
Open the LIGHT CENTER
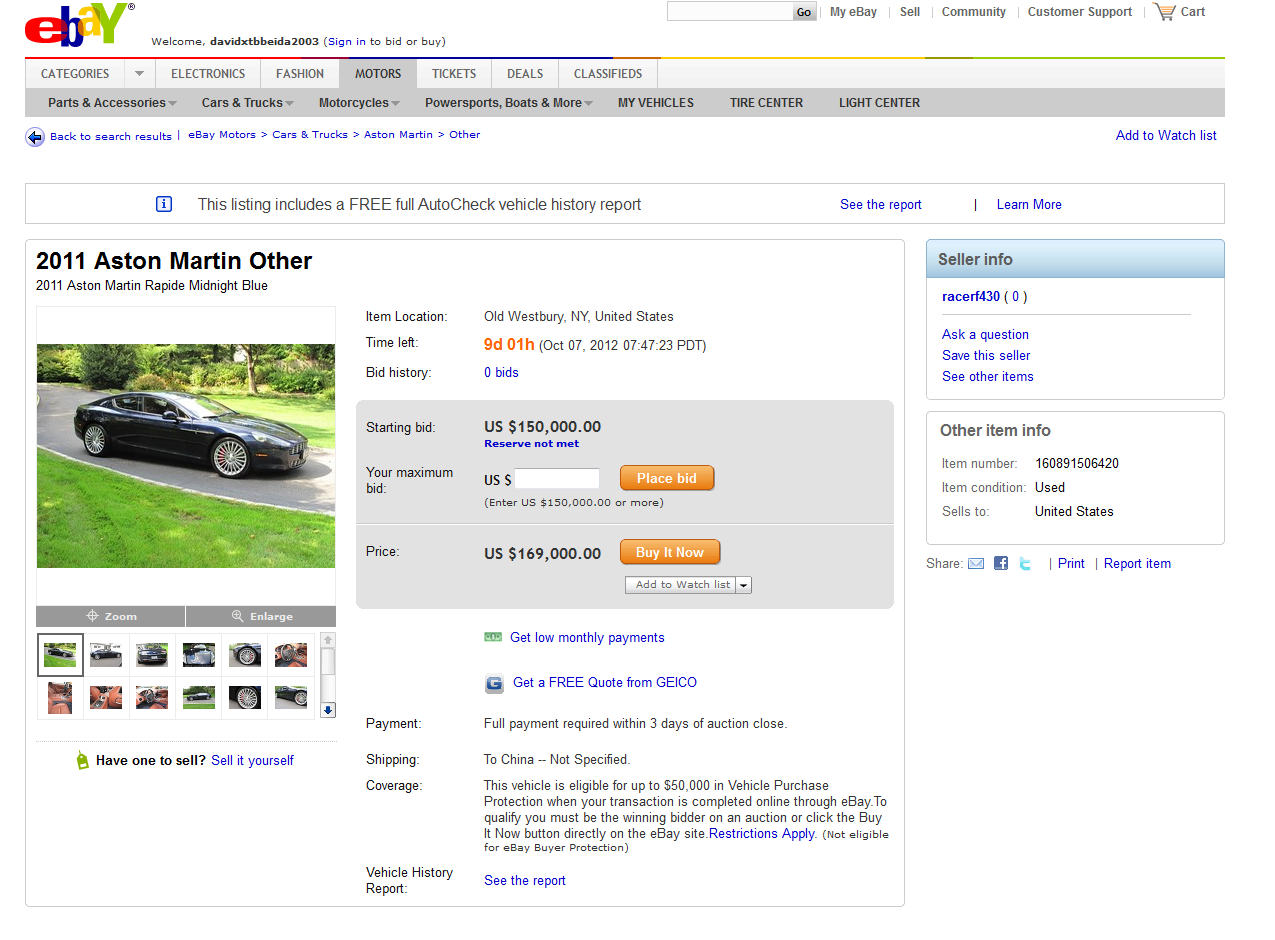tap(880, 103)
